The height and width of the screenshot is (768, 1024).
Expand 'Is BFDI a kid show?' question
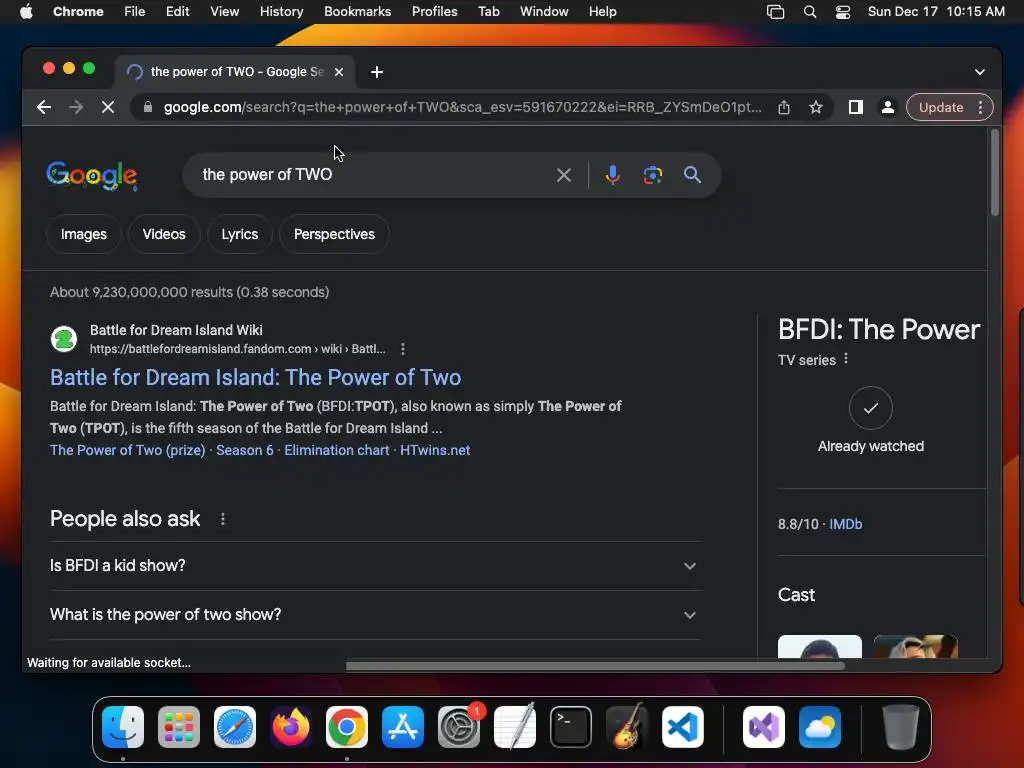[x=376, y=566]
